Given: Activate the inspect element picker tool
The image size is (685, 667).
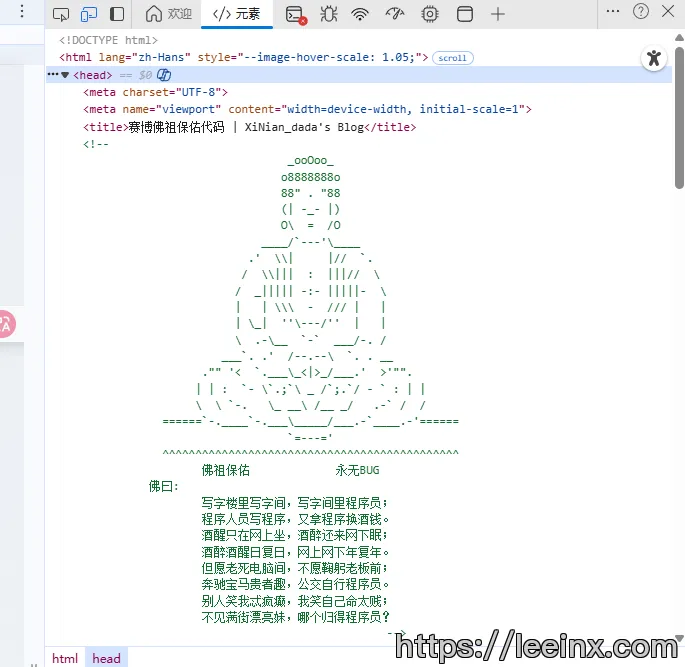Looking at the screenshot, I should pyautogui.click(x=61, y=14).
